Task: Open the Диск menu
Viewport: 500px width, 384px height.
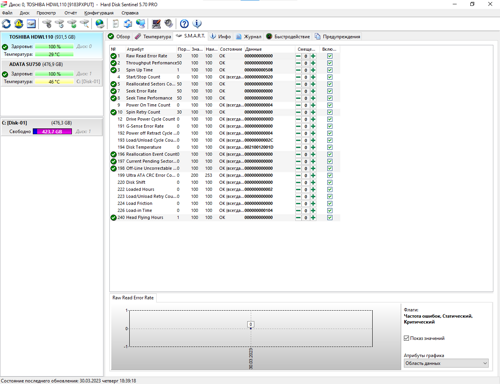Action: [24, 13]
